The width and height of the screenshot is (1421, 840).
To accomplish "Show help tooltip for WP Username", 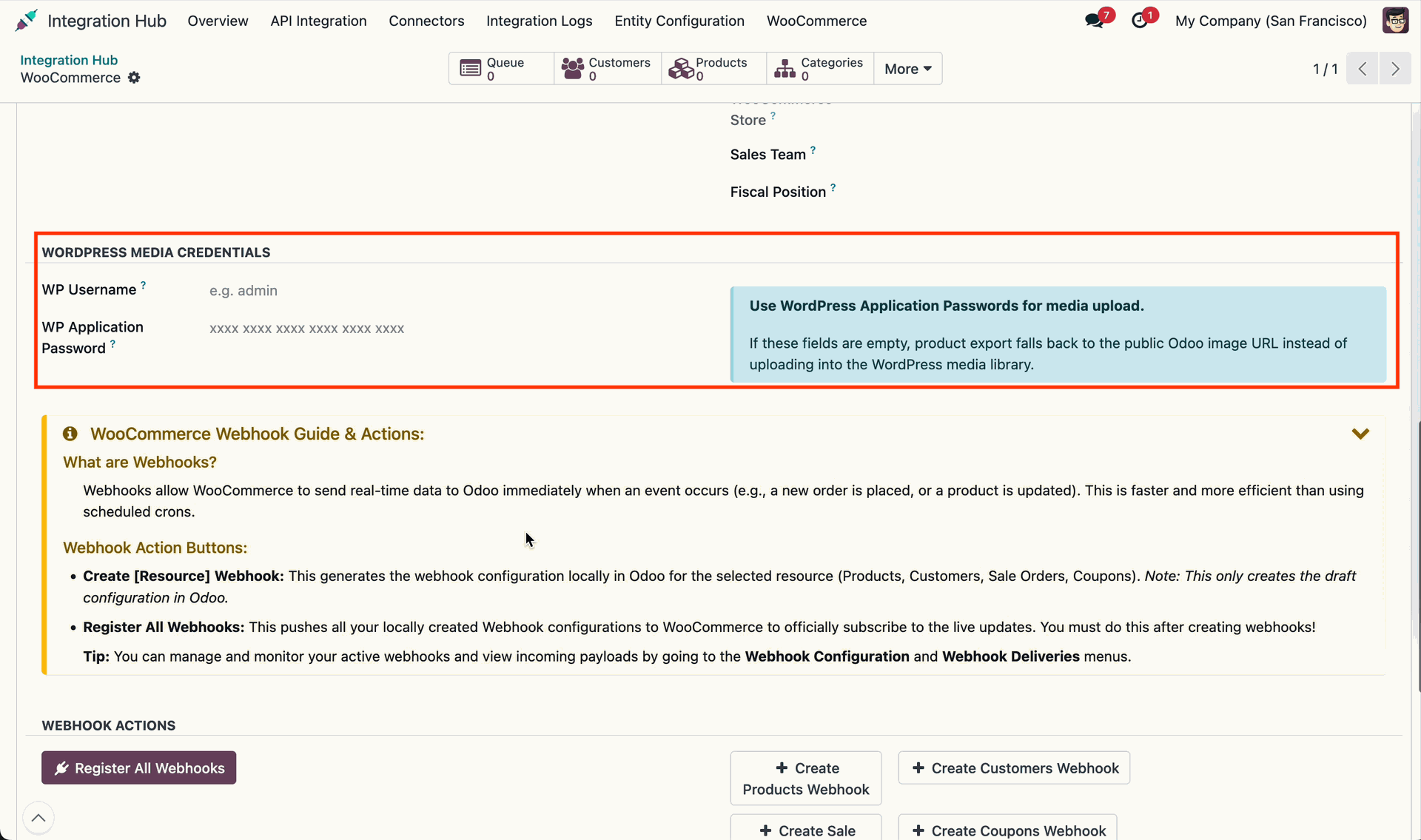I will [x=144, y=285].
